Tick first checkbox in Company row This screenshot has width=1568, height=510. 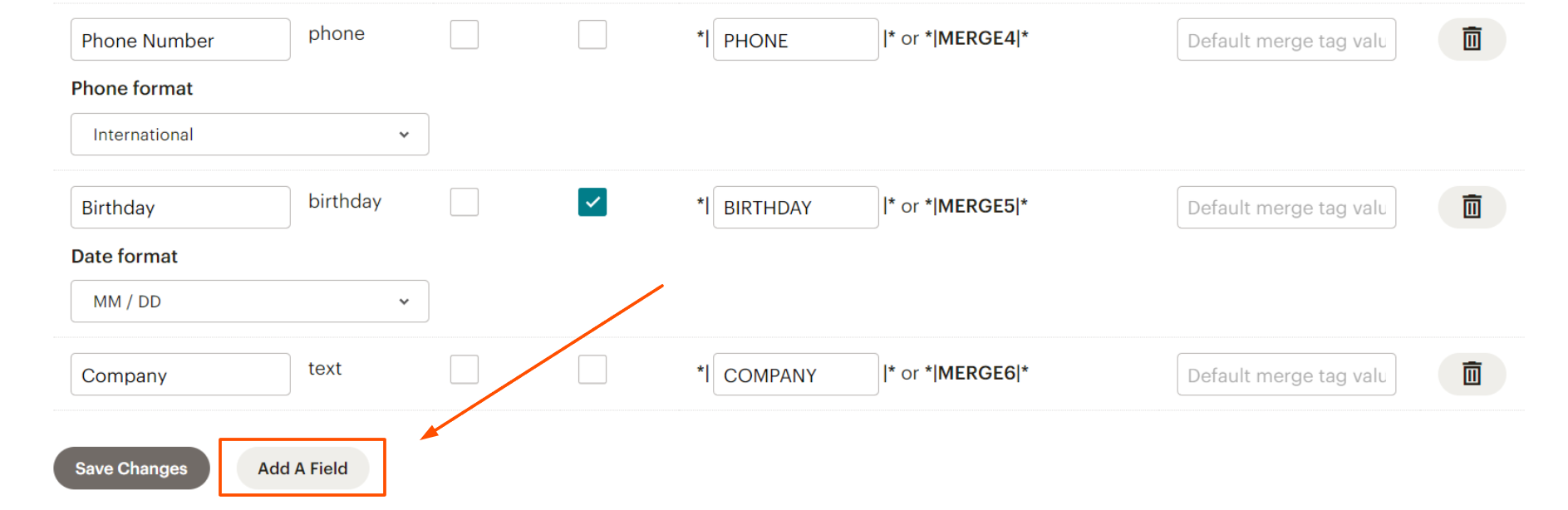point(465,370)
